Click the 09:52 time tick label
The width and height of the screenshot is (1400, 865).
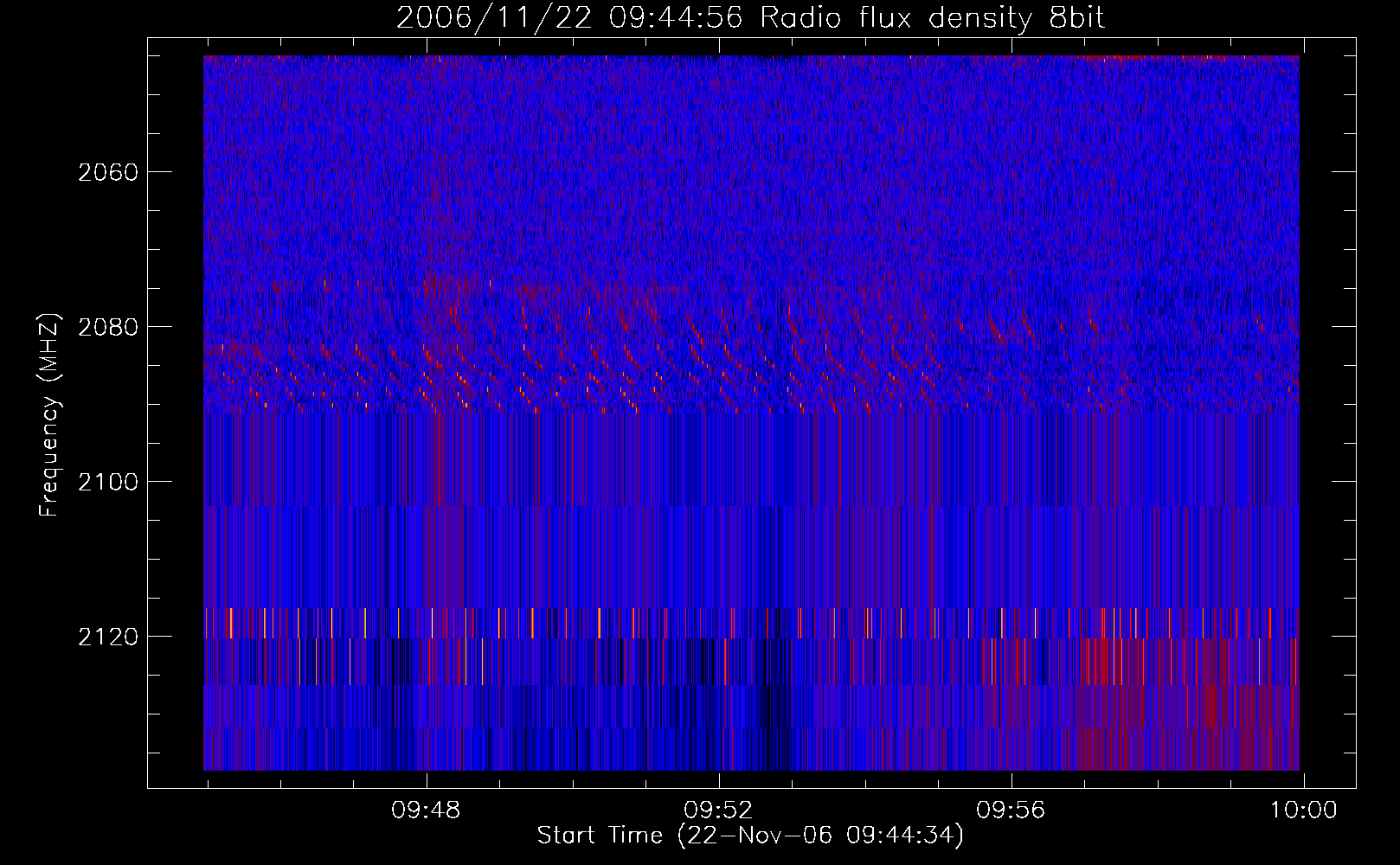point(719,811)
